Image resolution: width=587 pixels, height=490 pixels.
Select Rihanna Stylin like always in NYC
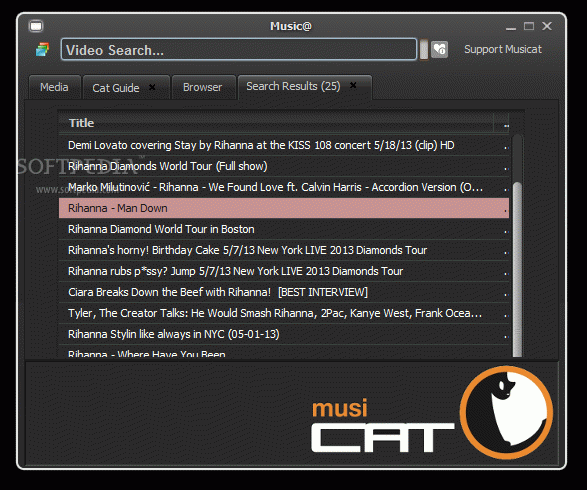[284, 334]
